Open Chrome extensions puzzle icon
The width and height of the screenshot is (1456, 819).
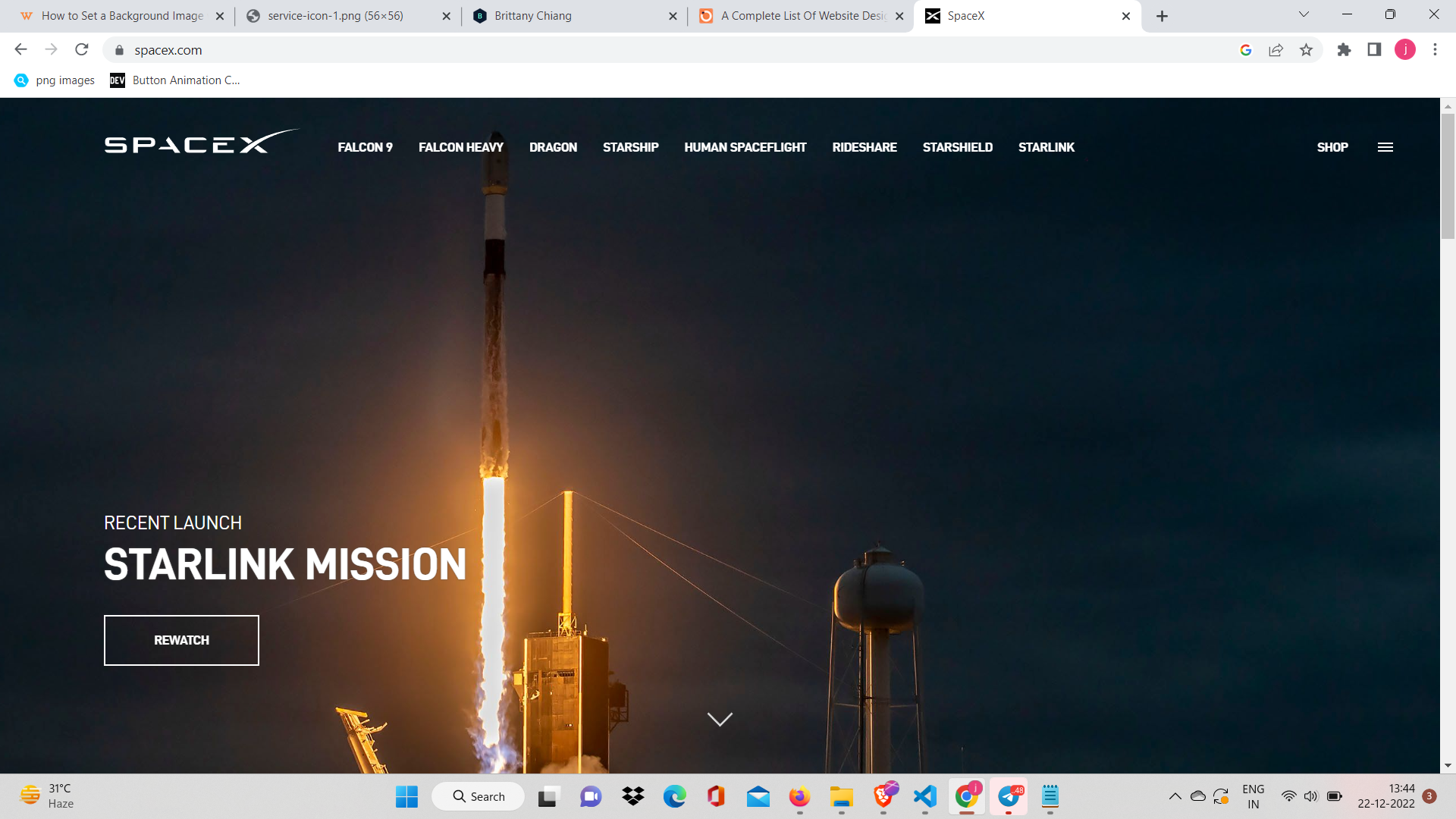coord(1344,50)
